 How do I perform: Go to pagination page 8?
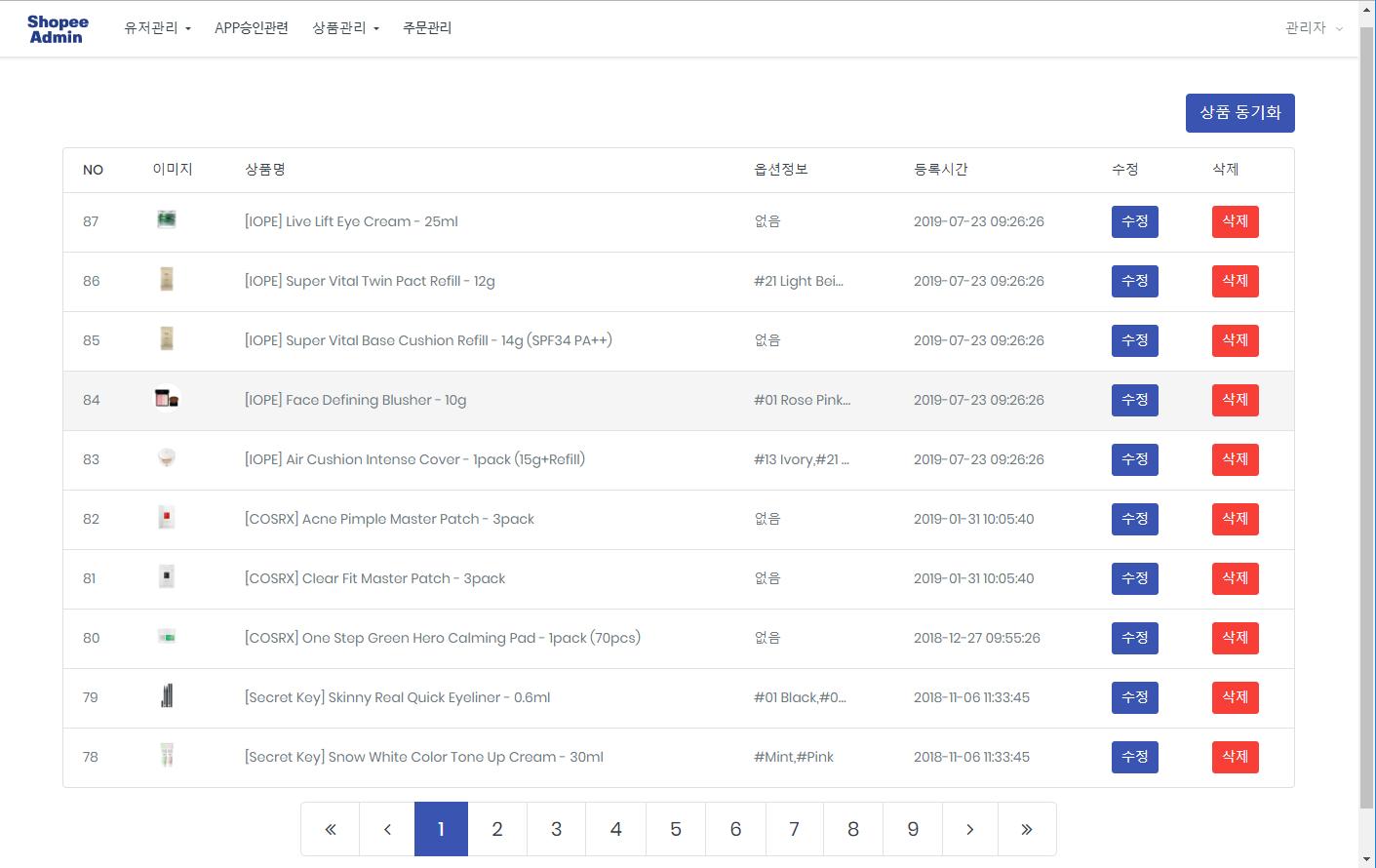pos(853,829)
